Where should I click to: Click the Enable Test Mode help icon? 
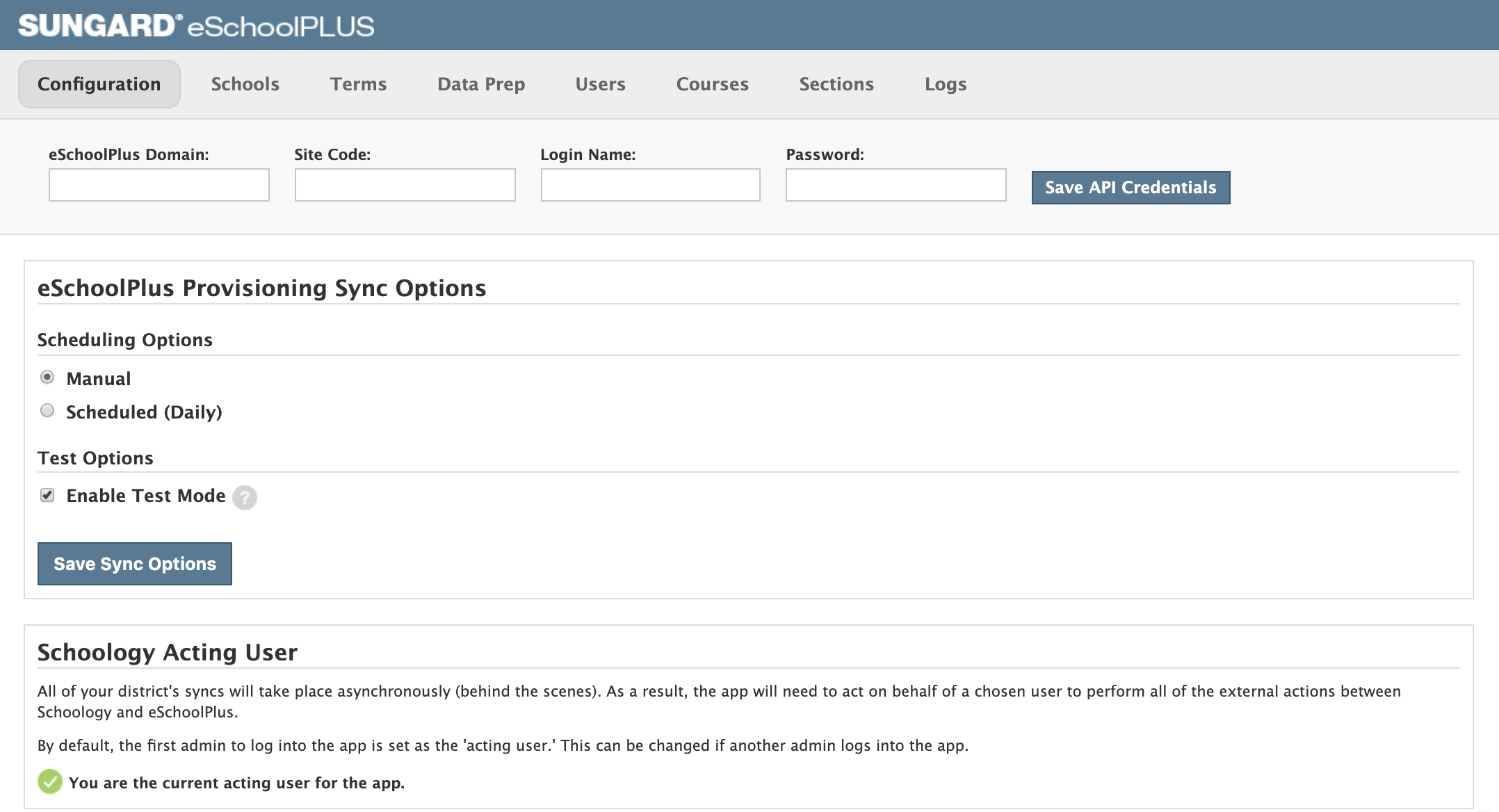coord(244,498)
